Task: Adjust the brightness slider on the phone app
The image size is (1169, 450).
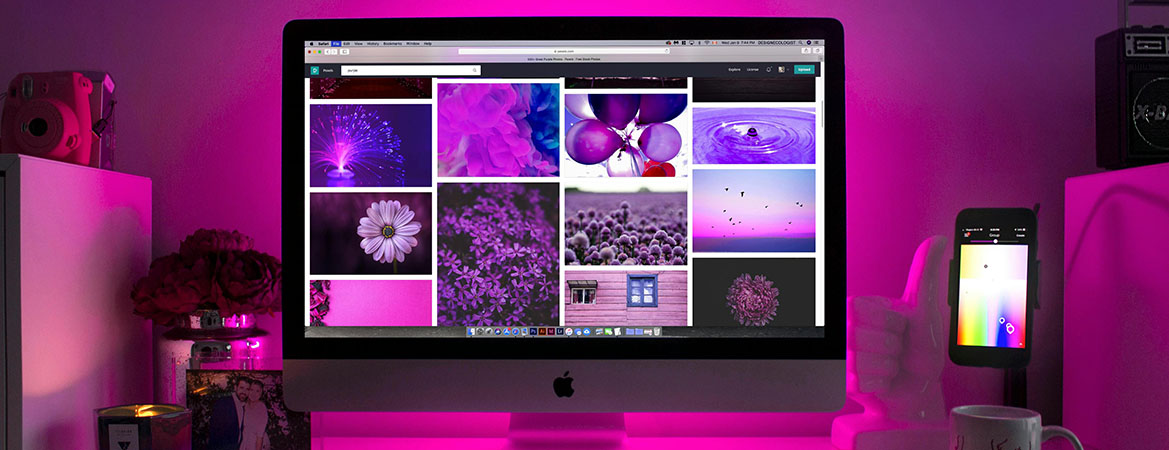Action: coord(995,241)
